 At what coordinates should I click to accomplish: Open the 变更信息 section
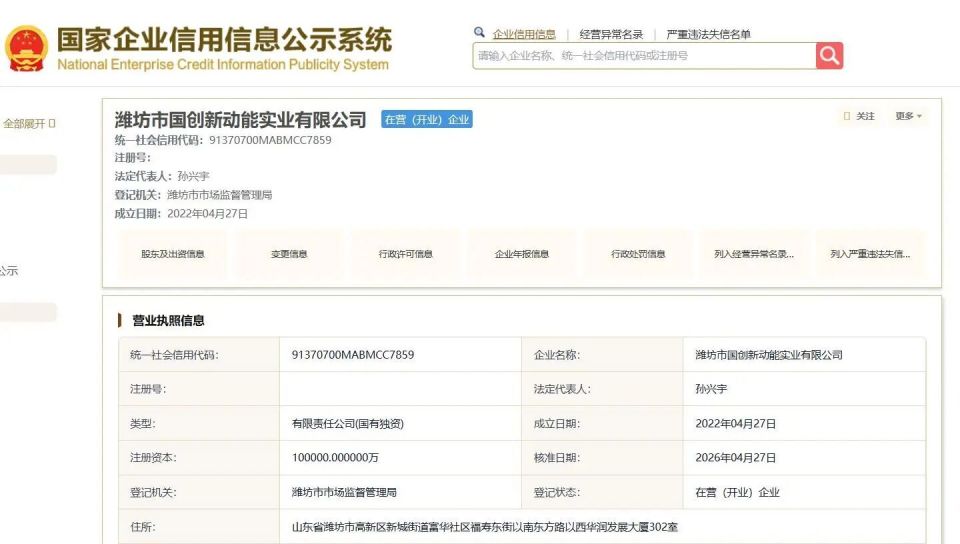(289, 254)
